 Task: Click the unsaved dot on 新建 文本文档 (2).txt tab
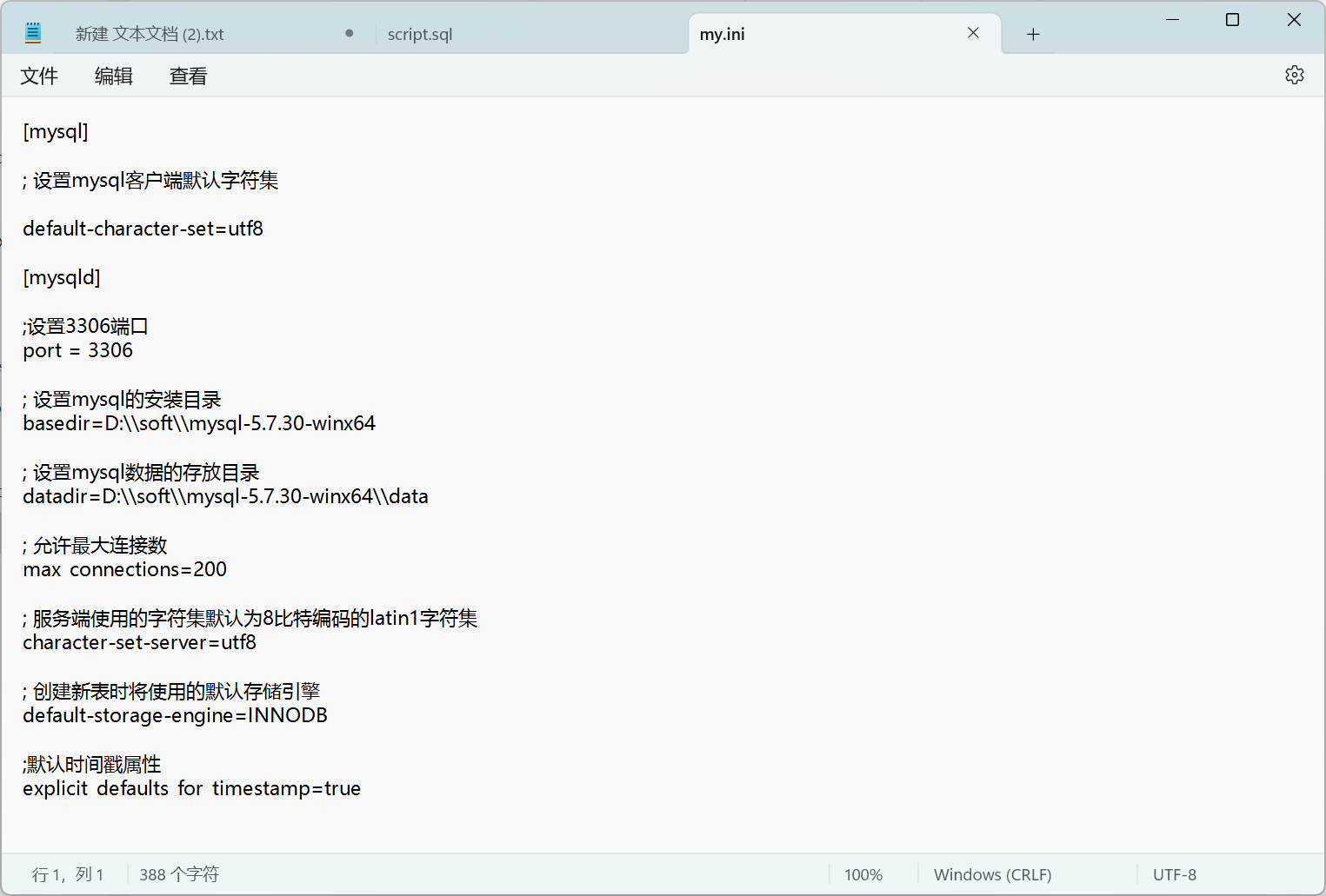click(x=349, y=33)
